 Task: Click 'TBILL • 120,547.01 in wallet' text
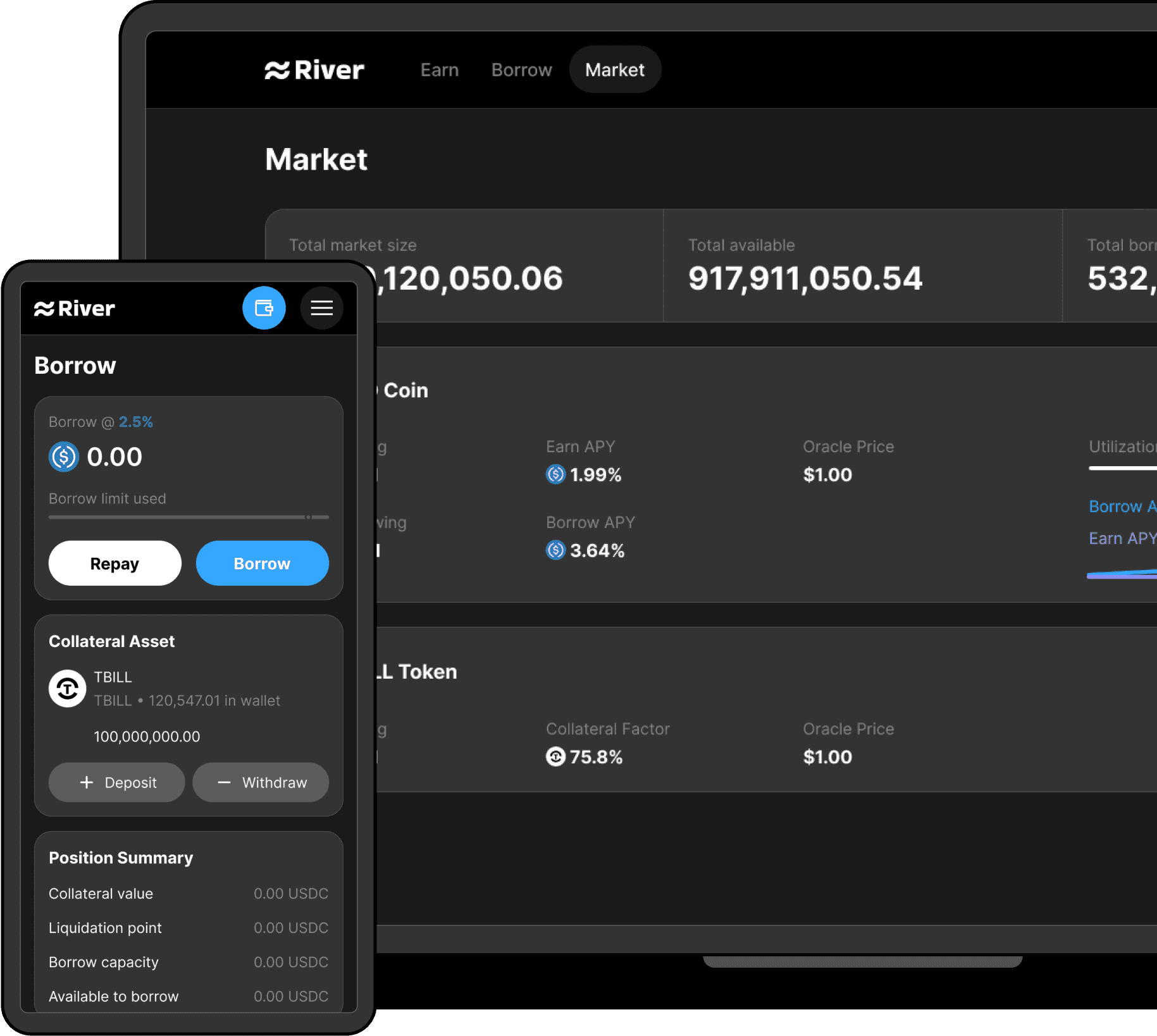187,701
